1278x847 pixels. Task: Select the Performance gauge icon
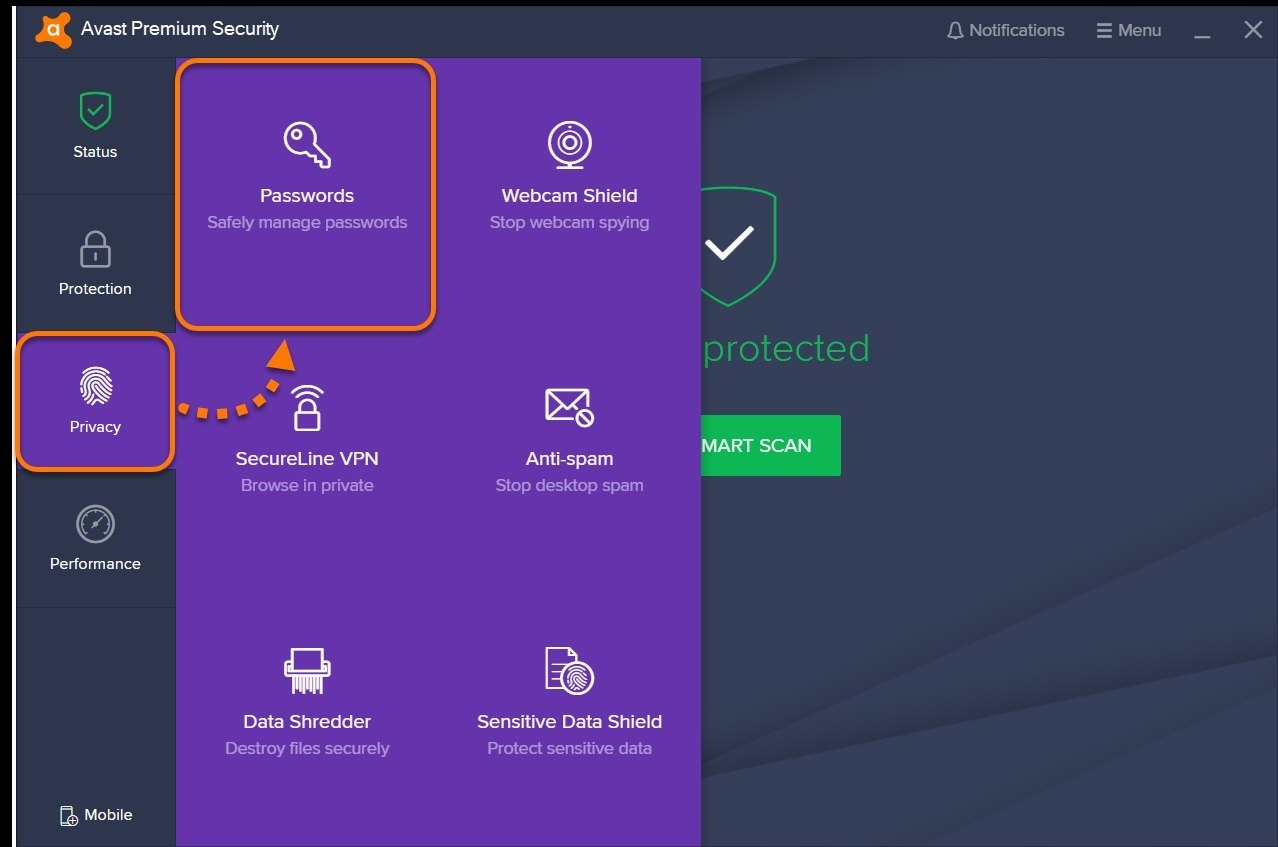tap(95, 521)
